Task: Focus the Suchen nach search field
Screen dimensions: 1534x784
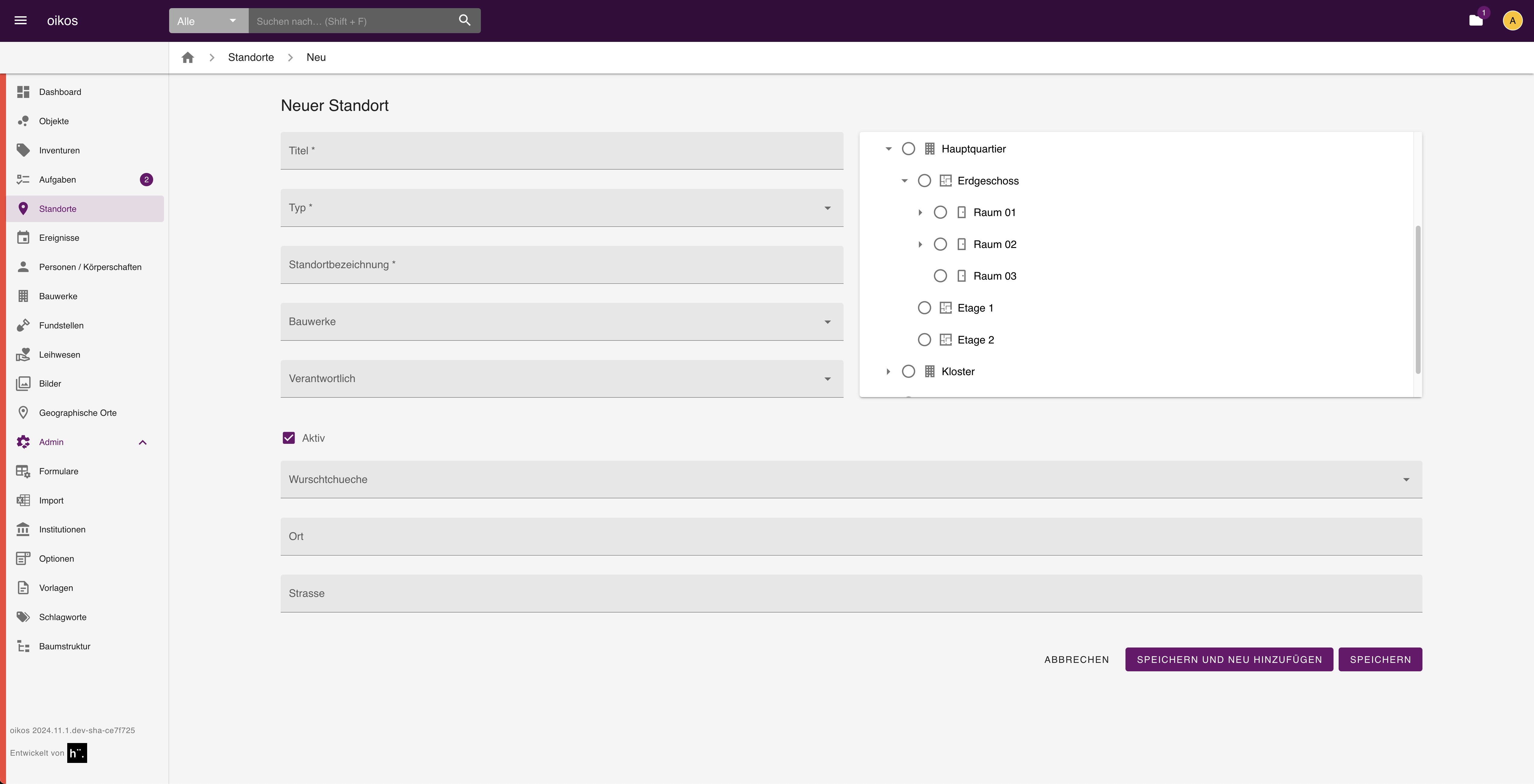Action: click(351, 21)
